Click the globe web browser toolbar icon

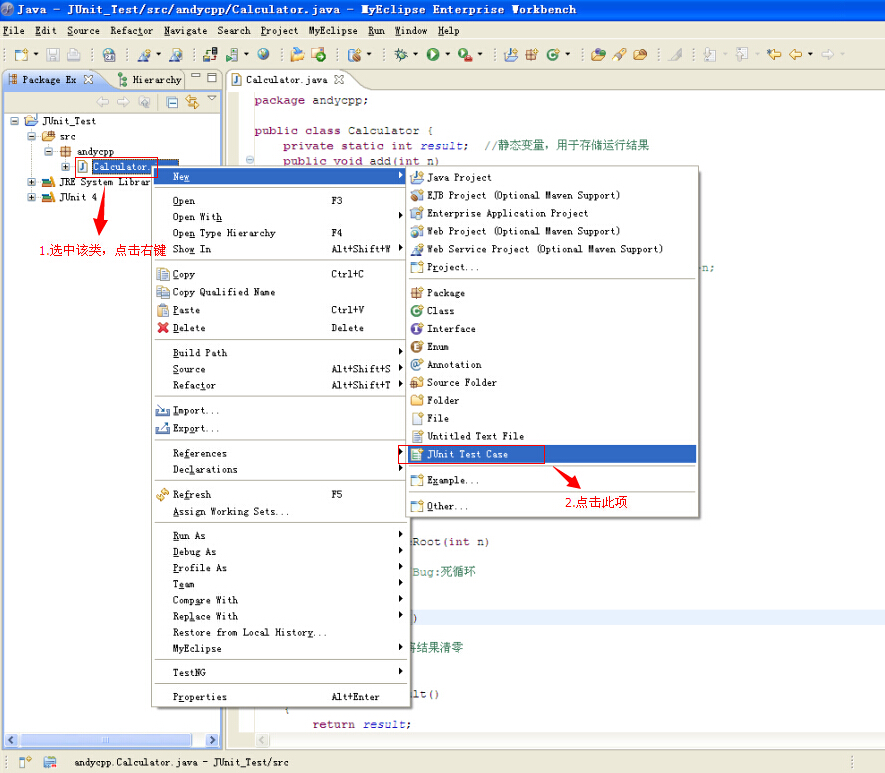coord(264,54)
